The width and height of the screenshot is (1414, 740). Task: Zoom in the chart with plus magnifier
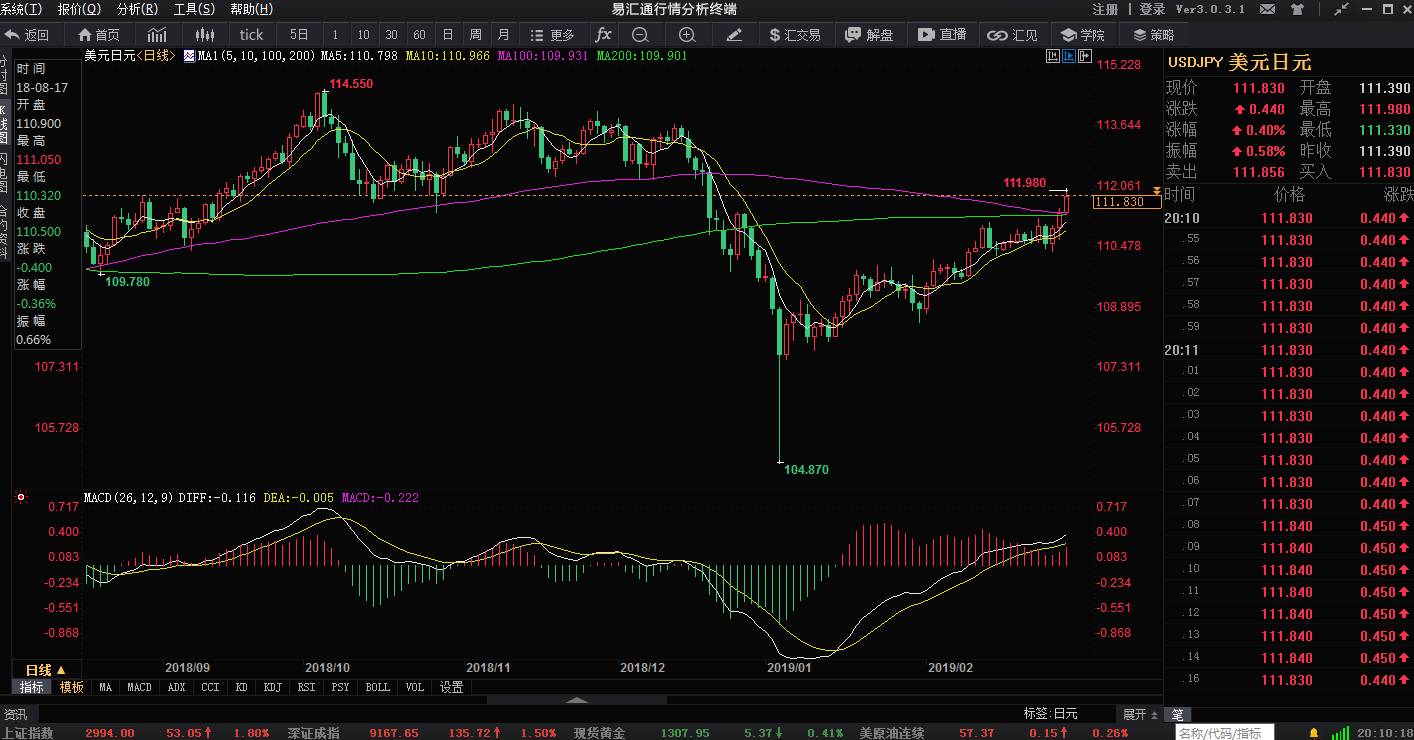pyautogui.click(x=686, y=34)
